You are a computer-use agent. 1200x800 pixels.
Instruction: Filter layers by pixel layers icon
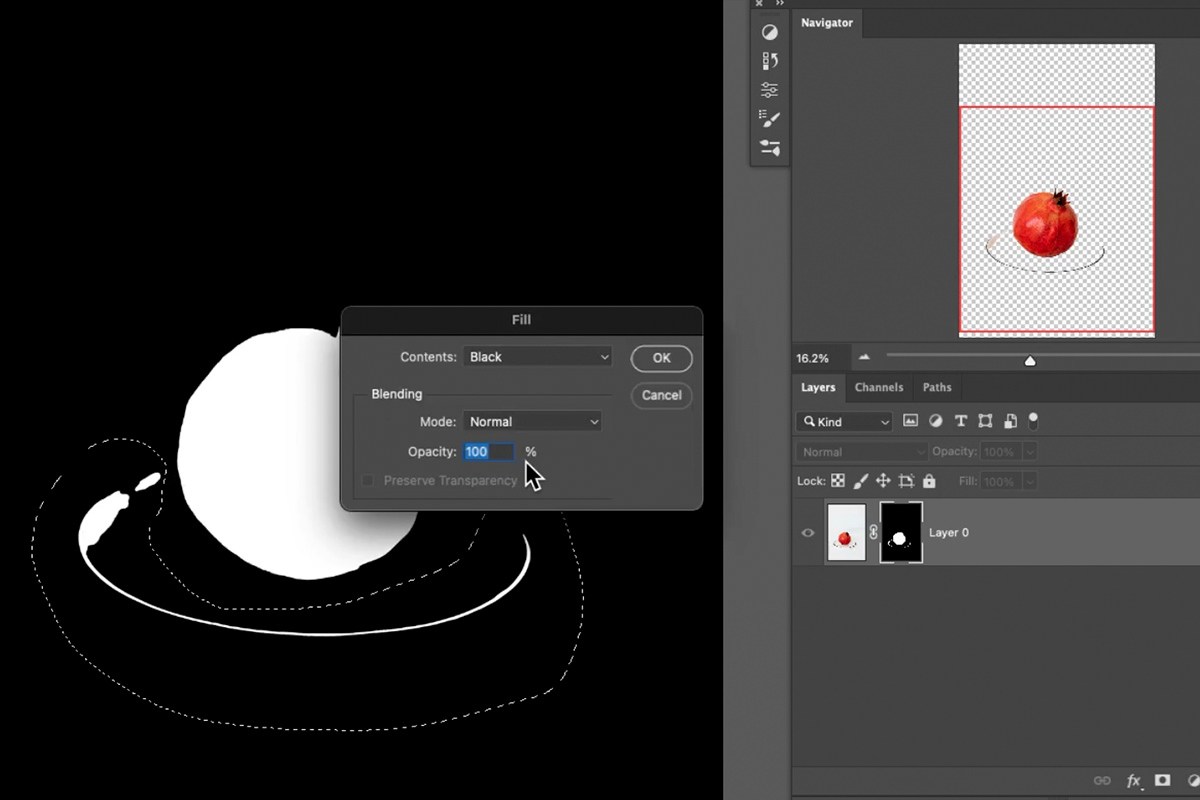click(x=911, y=421)
